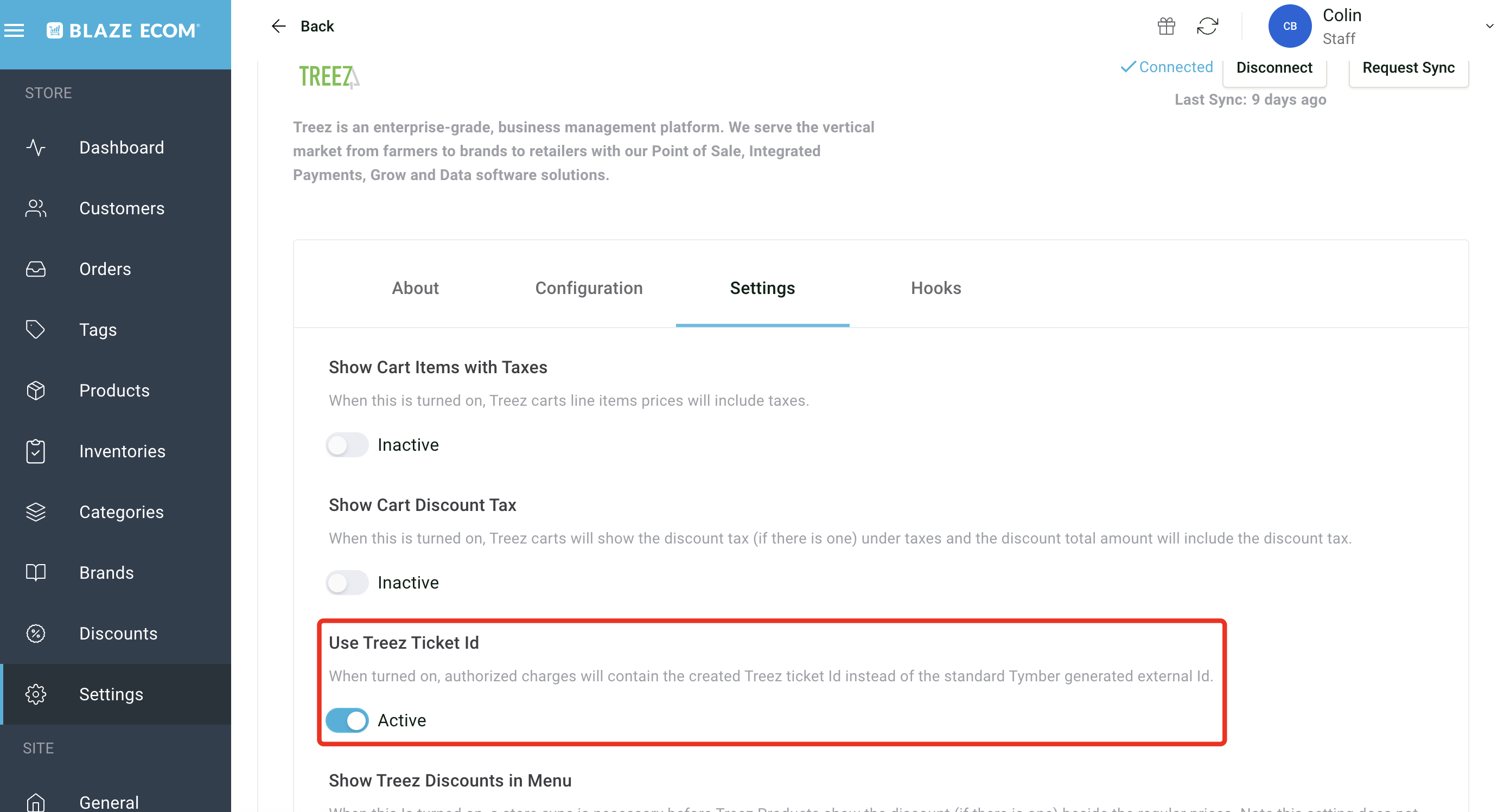Click the Request Sync button

[1409, 68]
